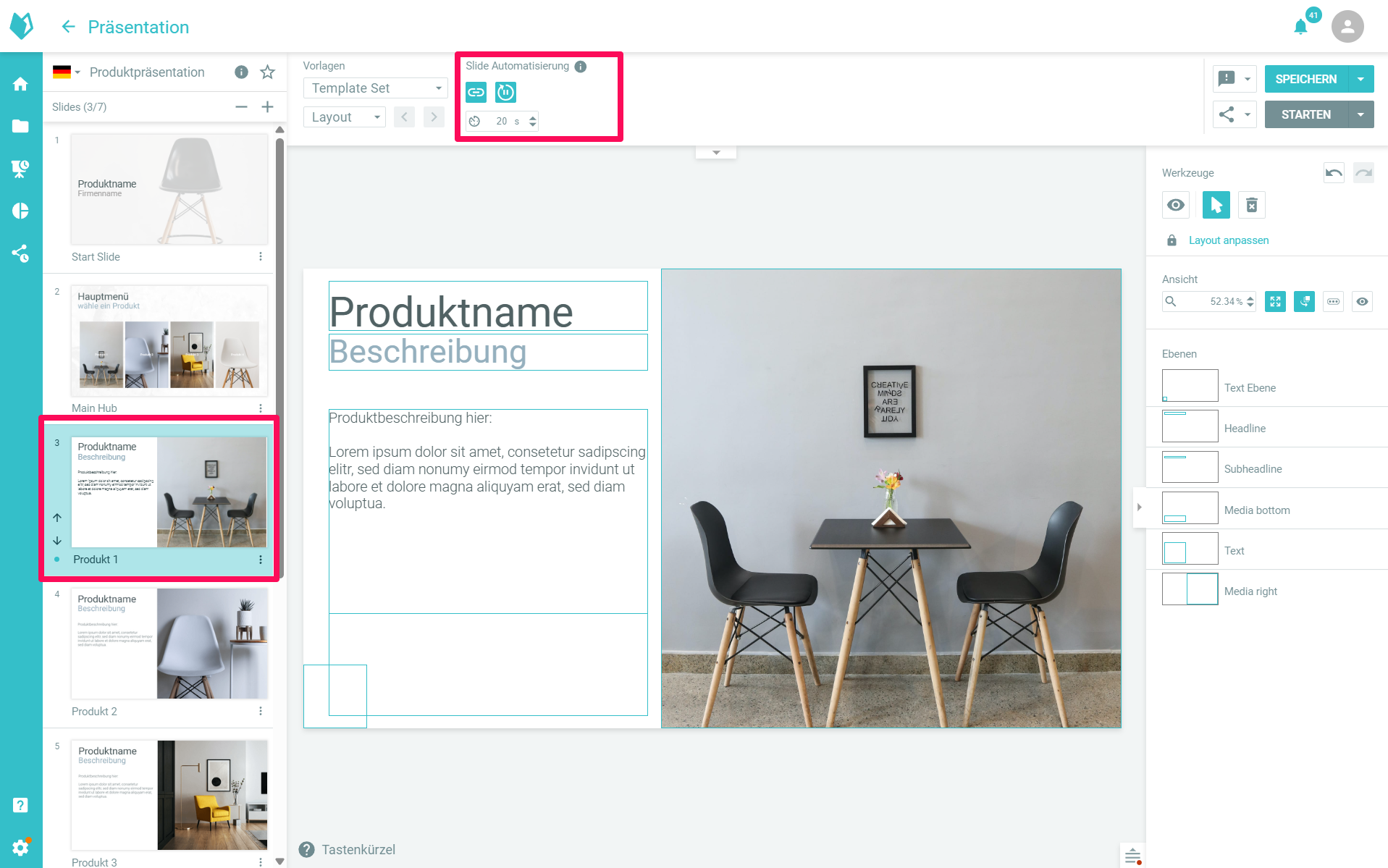Image resolution: width=1388 pixels, height=868 pixels.
Task: Toggle the preview eye in Ansicht
Action: pyautogui.click(x=1362, y=302)
